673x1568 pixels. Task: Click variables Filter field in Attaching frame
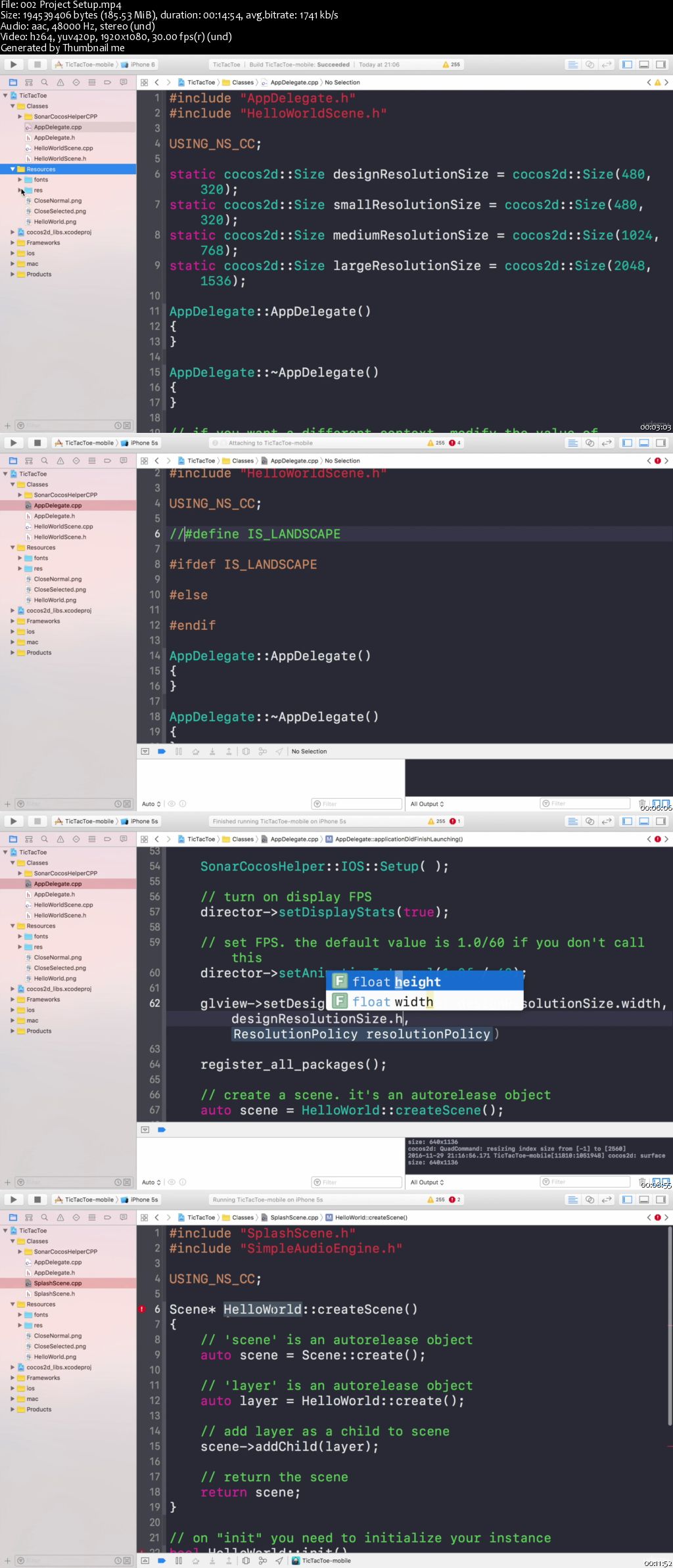[x=356, y=803]
